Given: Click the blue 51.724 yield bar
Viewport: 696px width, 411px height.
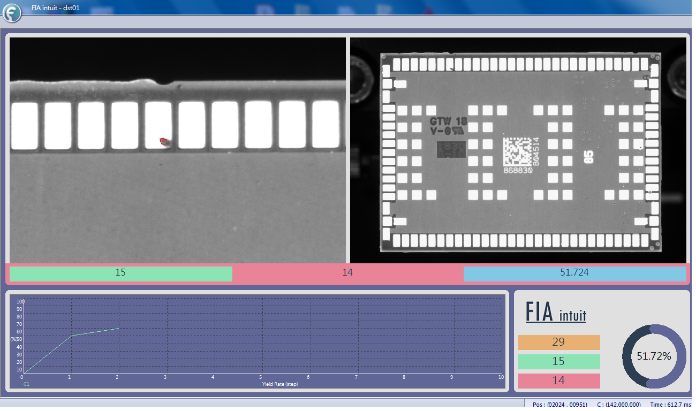Looking at the screenshot, I should [574, 273].
